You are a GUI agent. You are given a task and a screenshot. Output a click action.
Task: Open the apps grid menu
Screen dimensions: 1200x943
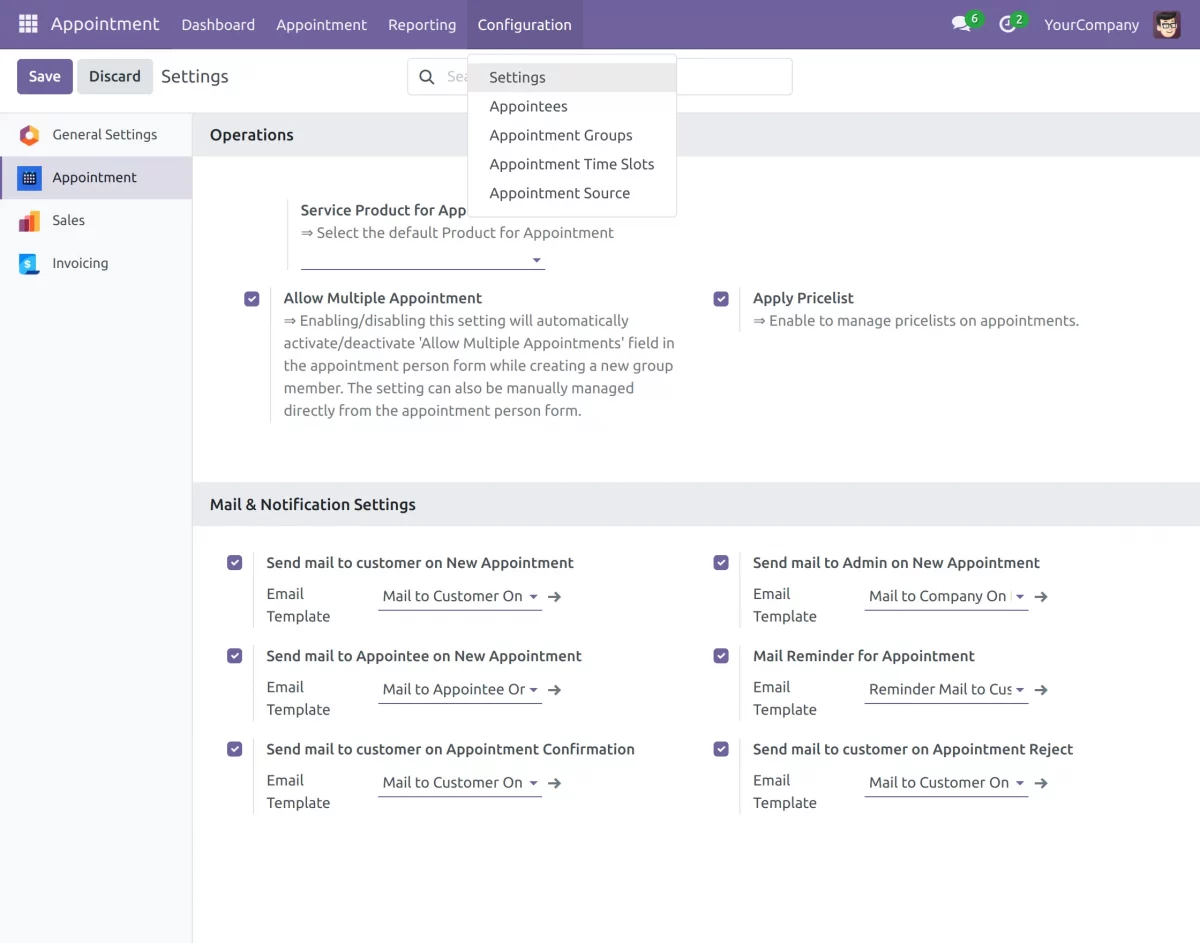click(x=27, y=24)
